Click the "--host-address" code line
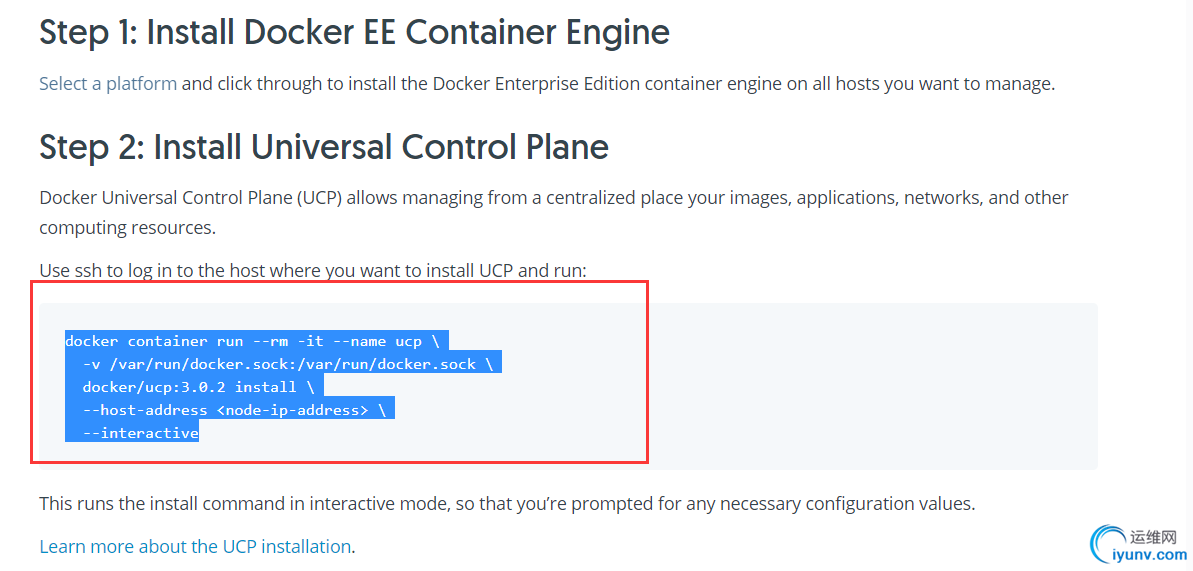The image size is (1193, 571). coord(231,410)
